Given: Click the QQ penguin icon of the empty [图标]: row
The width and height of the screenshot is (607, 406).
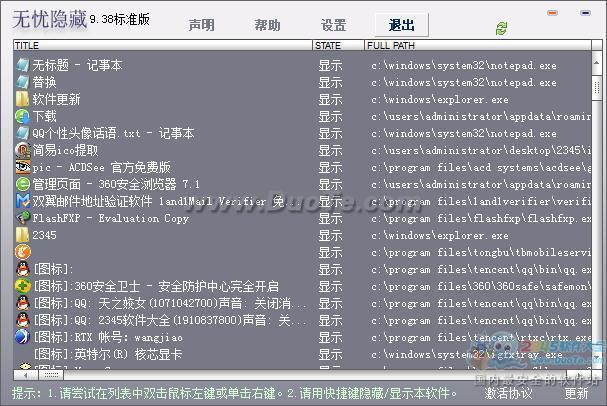Looking at the screenshot, I should coord(22,269).
